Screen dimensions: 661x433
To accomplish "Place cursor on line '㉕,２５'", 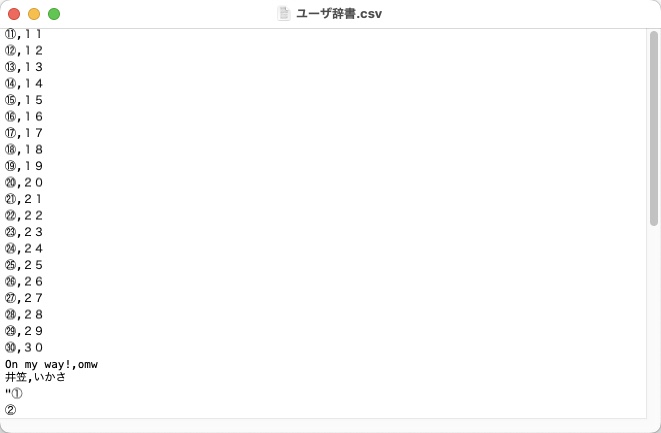I will [x=24, y=265].
